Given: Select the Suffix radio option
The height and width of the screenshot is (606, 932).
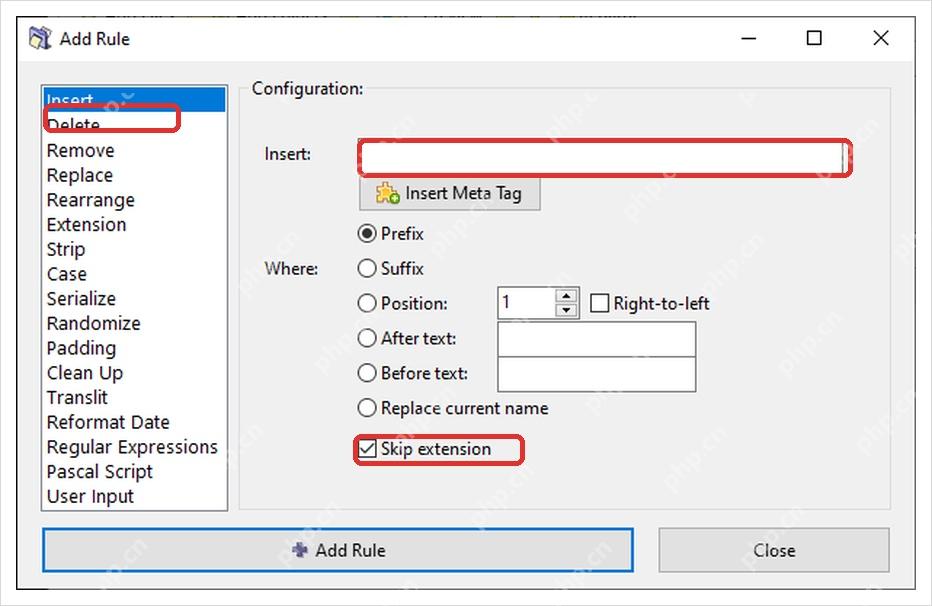Looking at the screenshot, I should tap(391, 269).
